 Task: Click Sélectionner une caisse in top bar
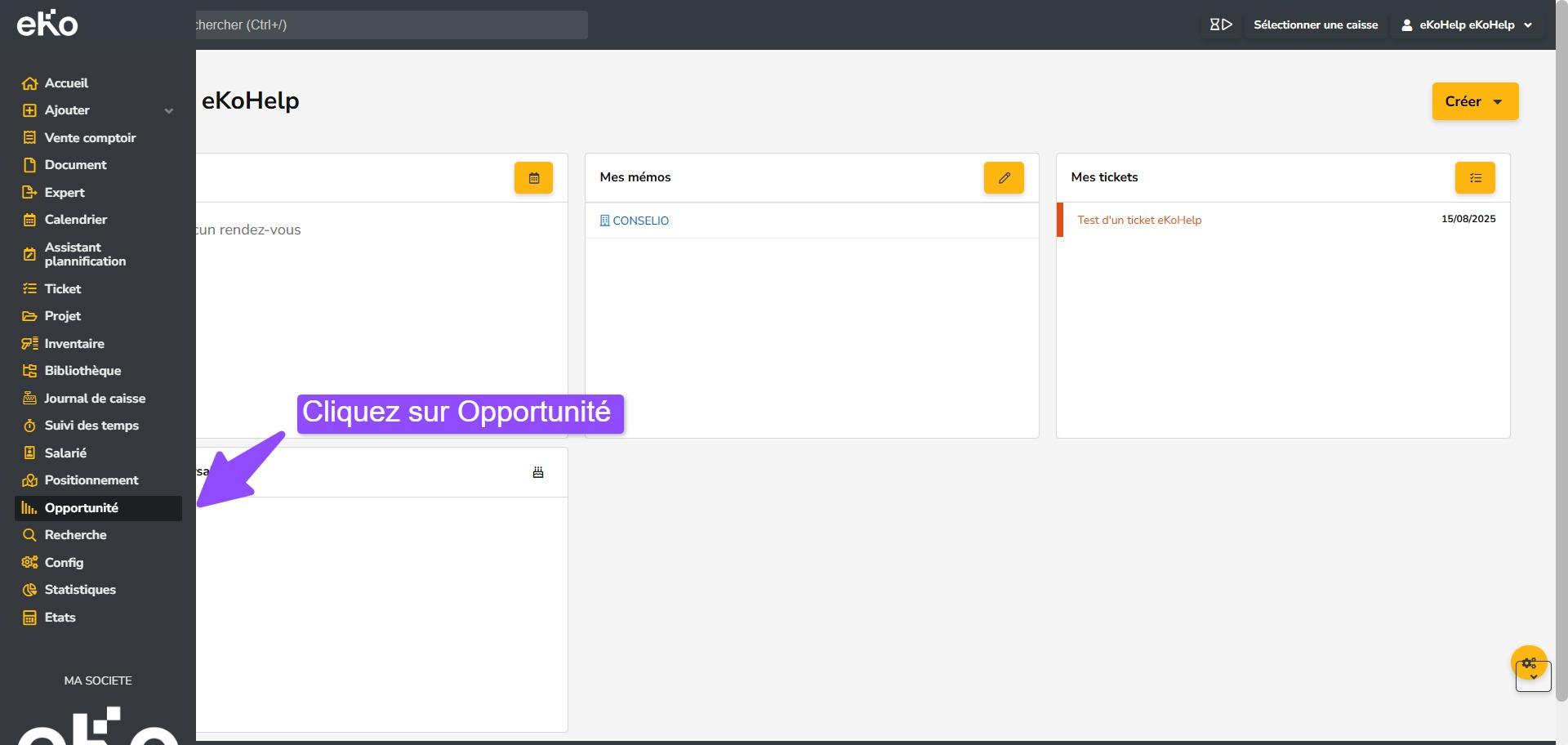point(1315,25)
